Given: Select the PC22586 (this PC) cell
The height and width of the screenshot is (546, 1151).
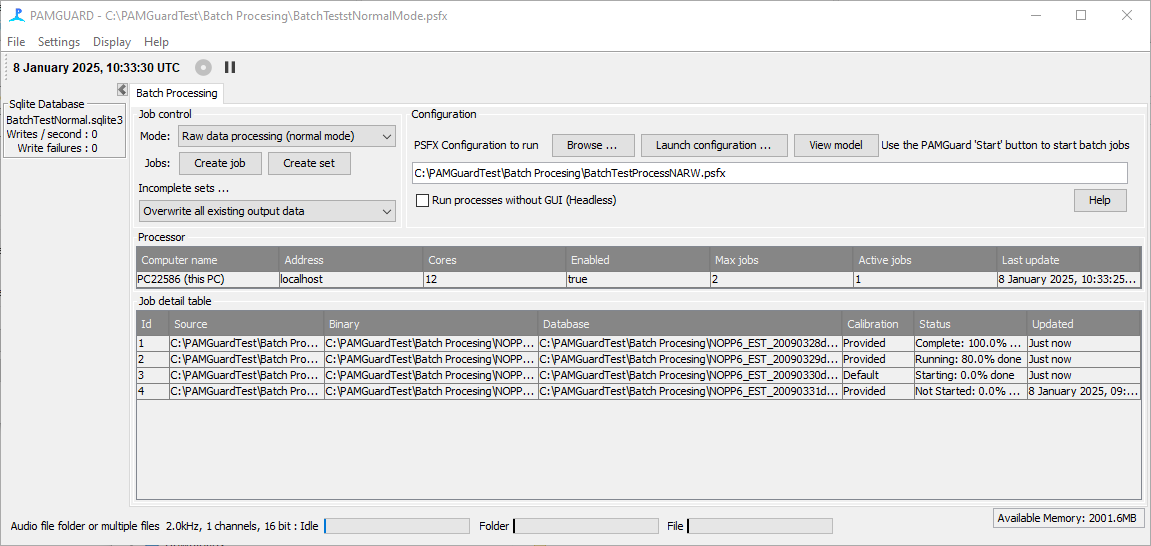Looking at the screenshot, I should [x=208, y=280].
